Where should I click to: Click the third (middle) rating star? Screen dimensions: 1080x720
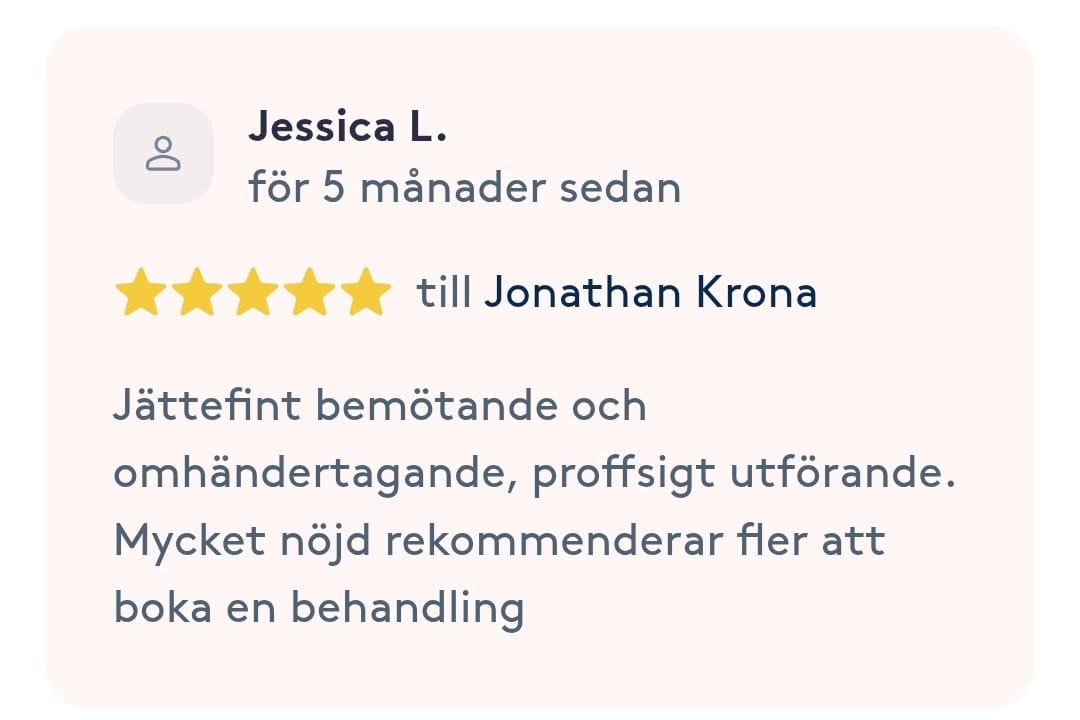point(252,293)
